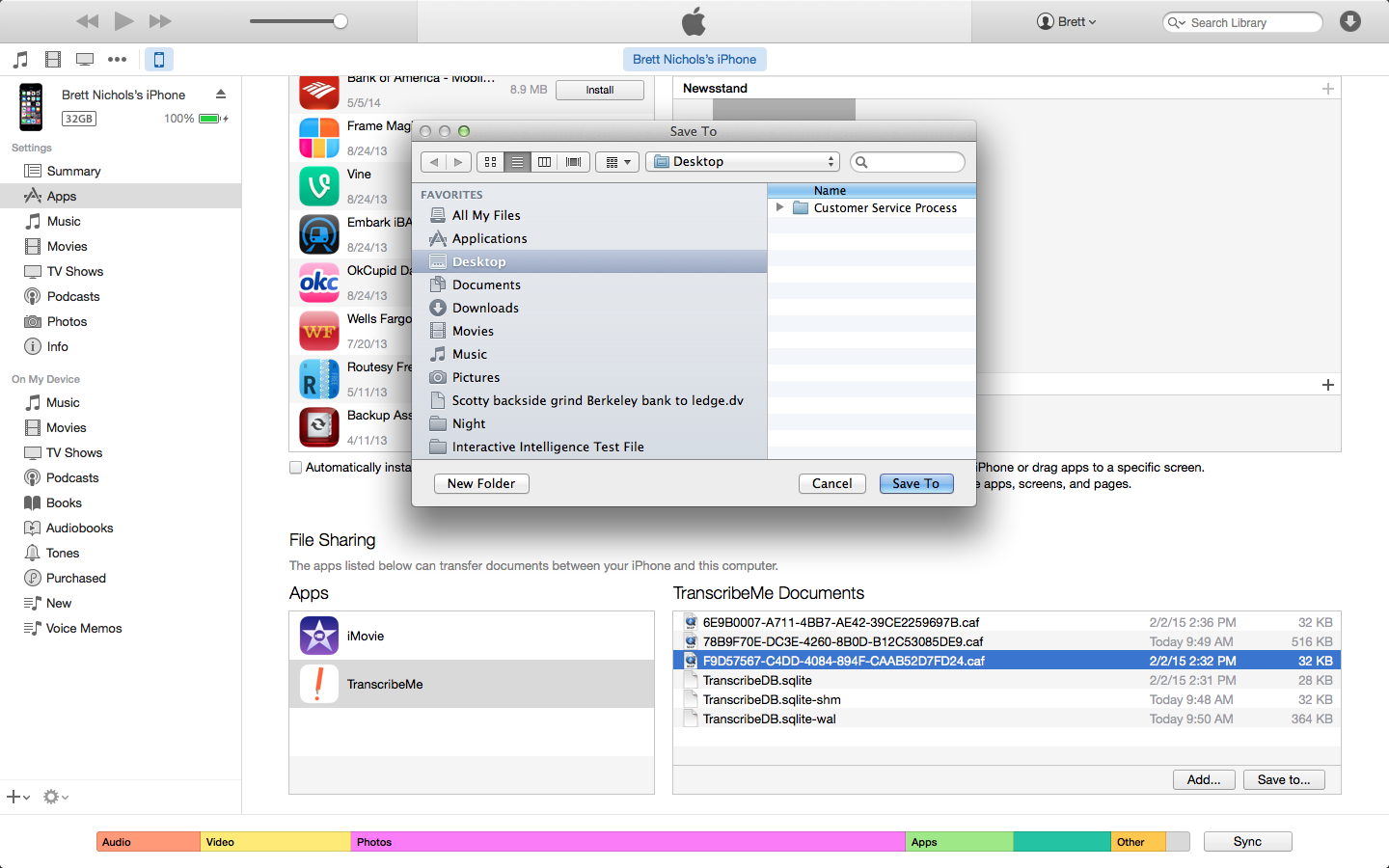Sort by the Name column header
Image resolution: width=1389 pixels, height=868 pixels.
(x=871, y=191)
